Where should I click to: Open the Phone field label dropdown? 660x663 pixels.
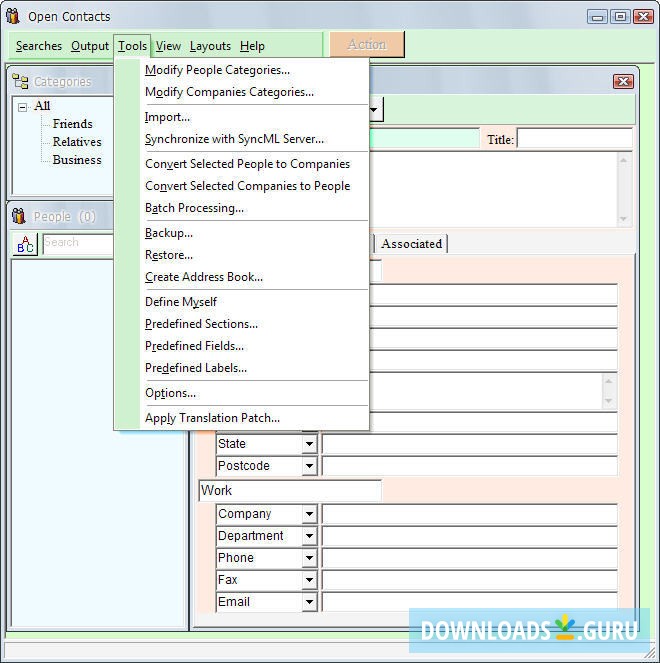point(309,558)
